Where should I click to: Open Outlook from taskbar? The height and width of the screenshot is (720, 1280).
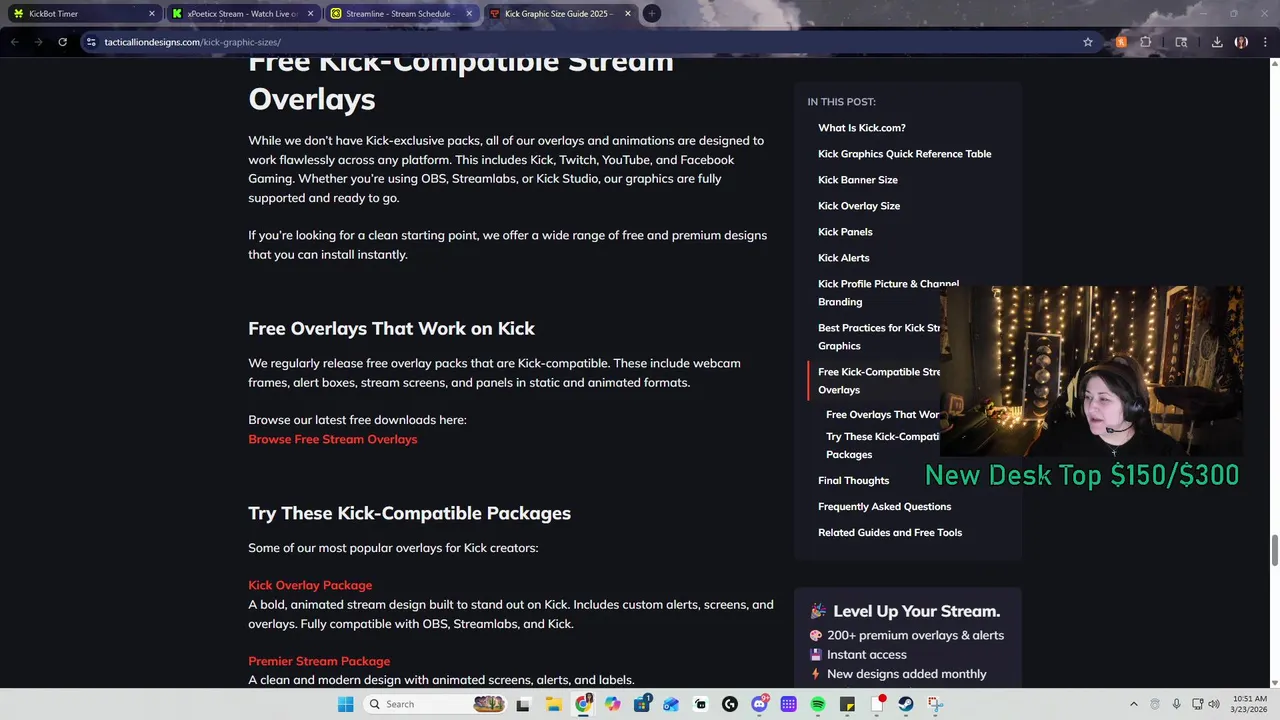pos(671,704)
